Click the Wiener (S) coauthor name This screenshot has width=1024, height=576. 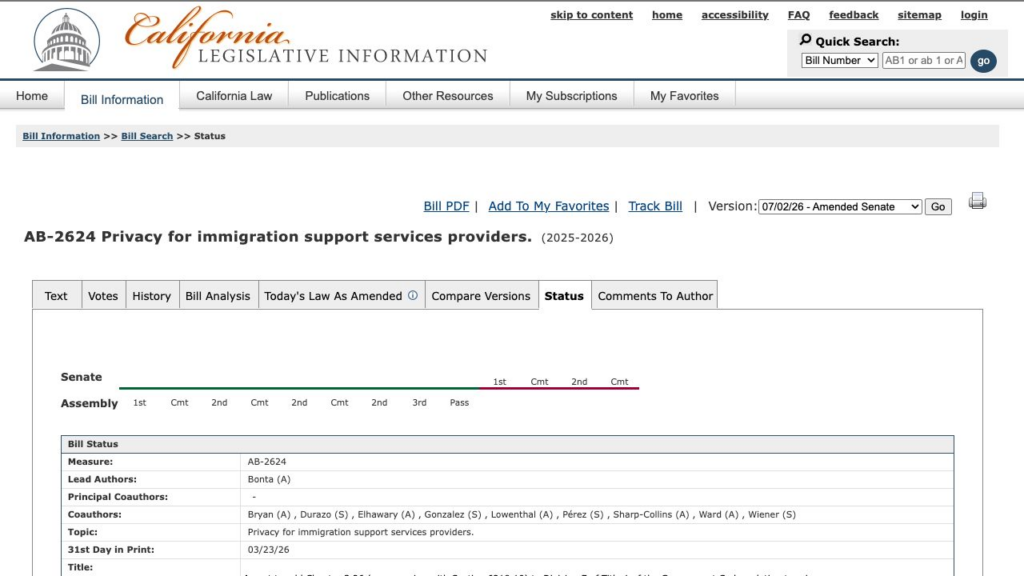click(772, 514)
